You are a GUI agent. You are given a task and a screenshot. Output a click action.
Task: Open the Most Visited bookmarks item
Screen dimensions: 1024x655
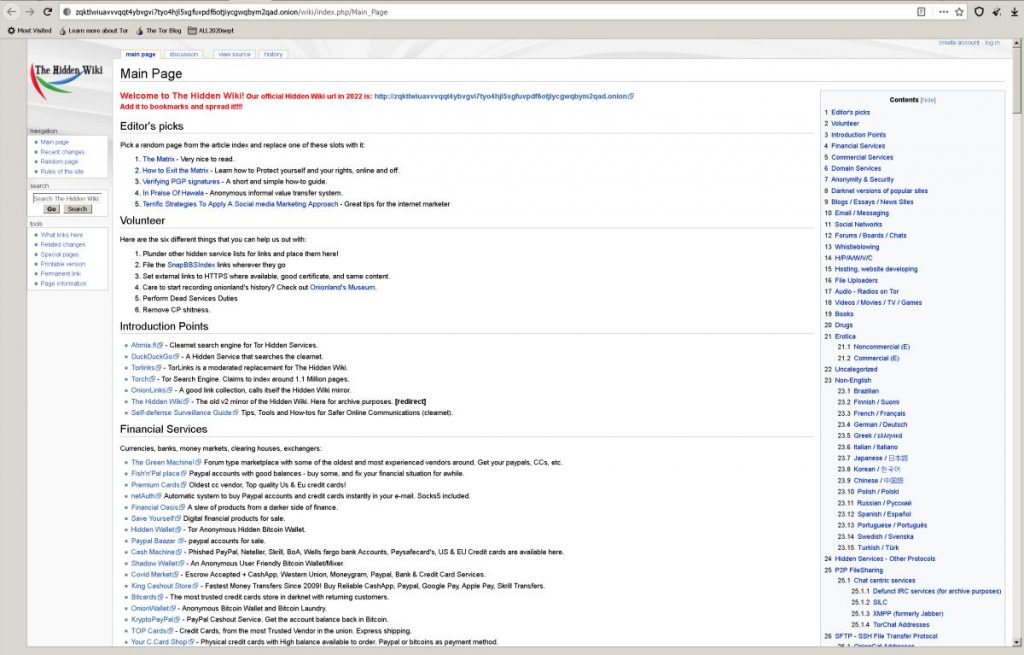coord(29,31)
